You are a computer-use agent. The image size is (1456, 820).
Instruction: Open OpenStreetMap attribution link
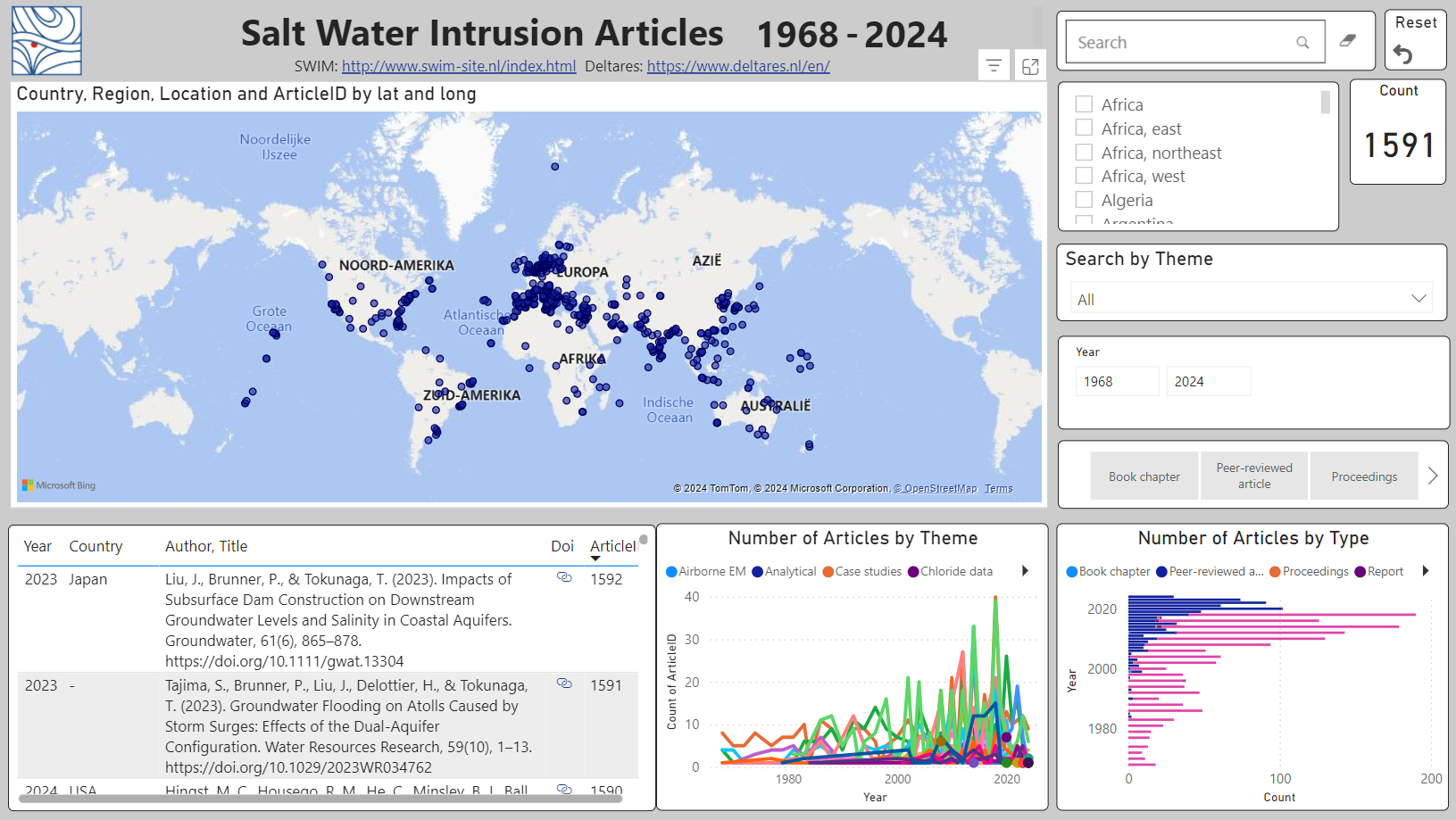point(936,488)
